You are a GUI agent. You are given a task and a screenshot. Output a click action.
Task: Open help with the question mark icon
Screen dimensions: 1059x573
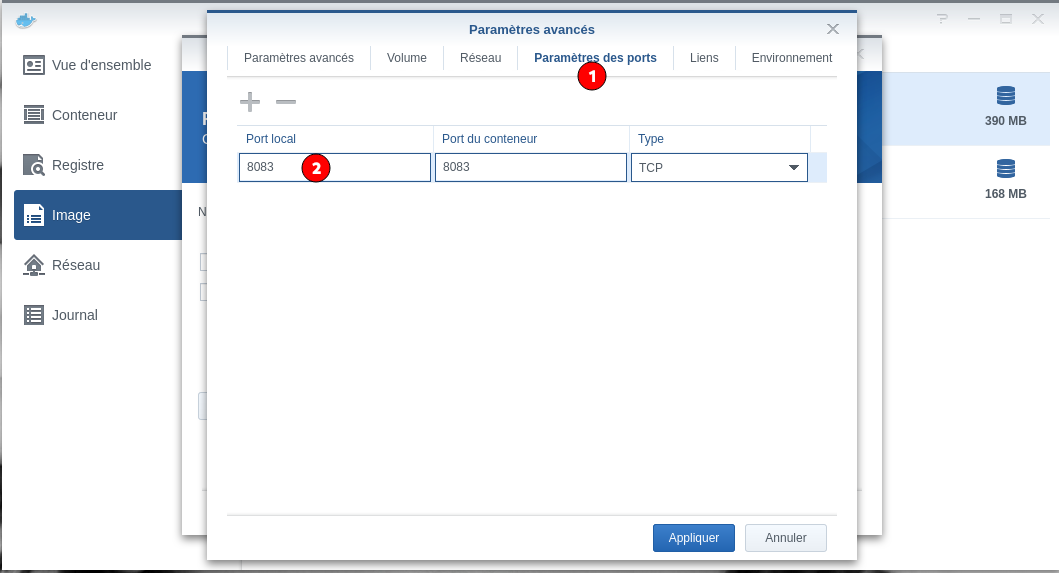click(942, 19)
